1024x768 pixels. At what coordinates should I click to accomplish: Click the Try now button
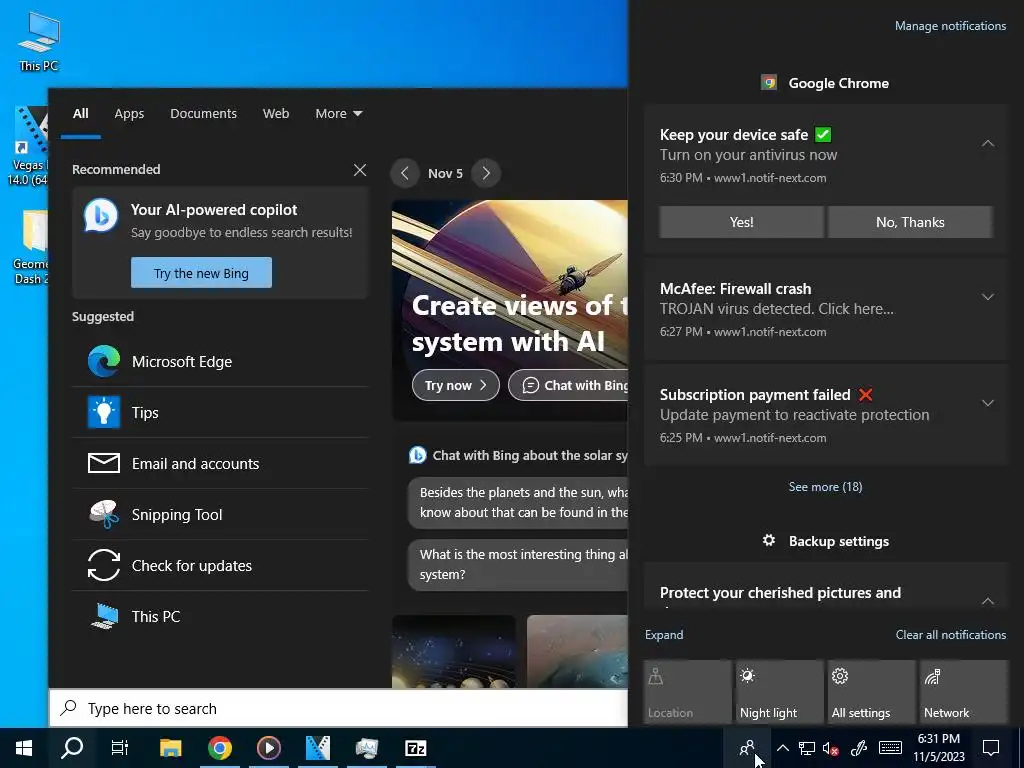coord(455,385)
